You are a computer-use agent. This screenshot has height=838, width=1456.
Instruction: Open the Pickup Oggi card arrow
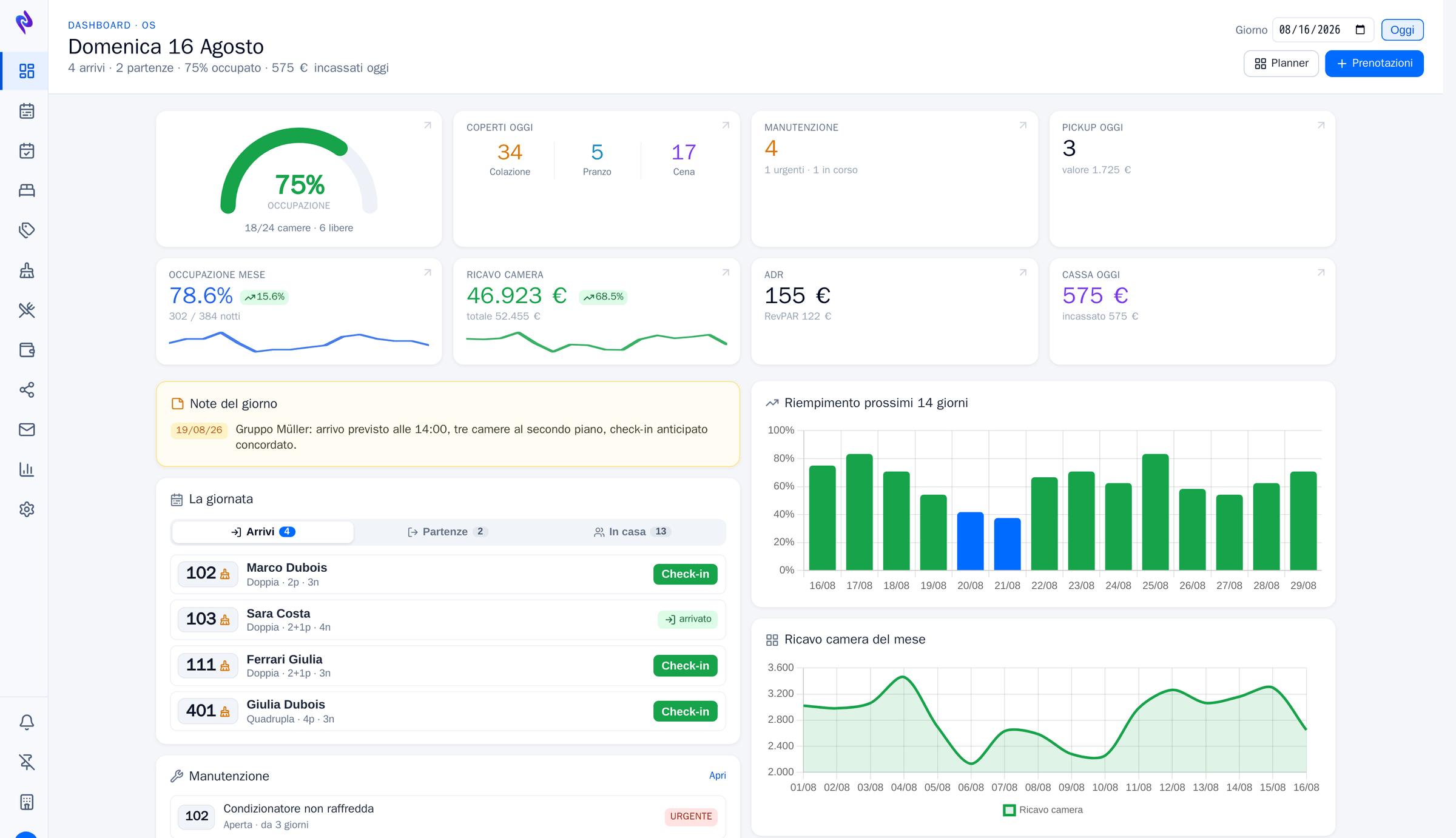pyautogui.click(x=1321, y=126)
